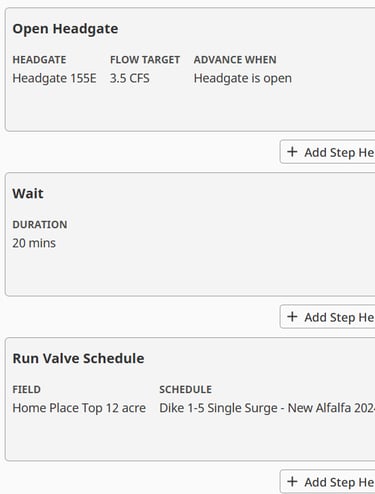Add a step after the Run Valve Schedule card
375x494 pixels.
click(x=327, y=482)
